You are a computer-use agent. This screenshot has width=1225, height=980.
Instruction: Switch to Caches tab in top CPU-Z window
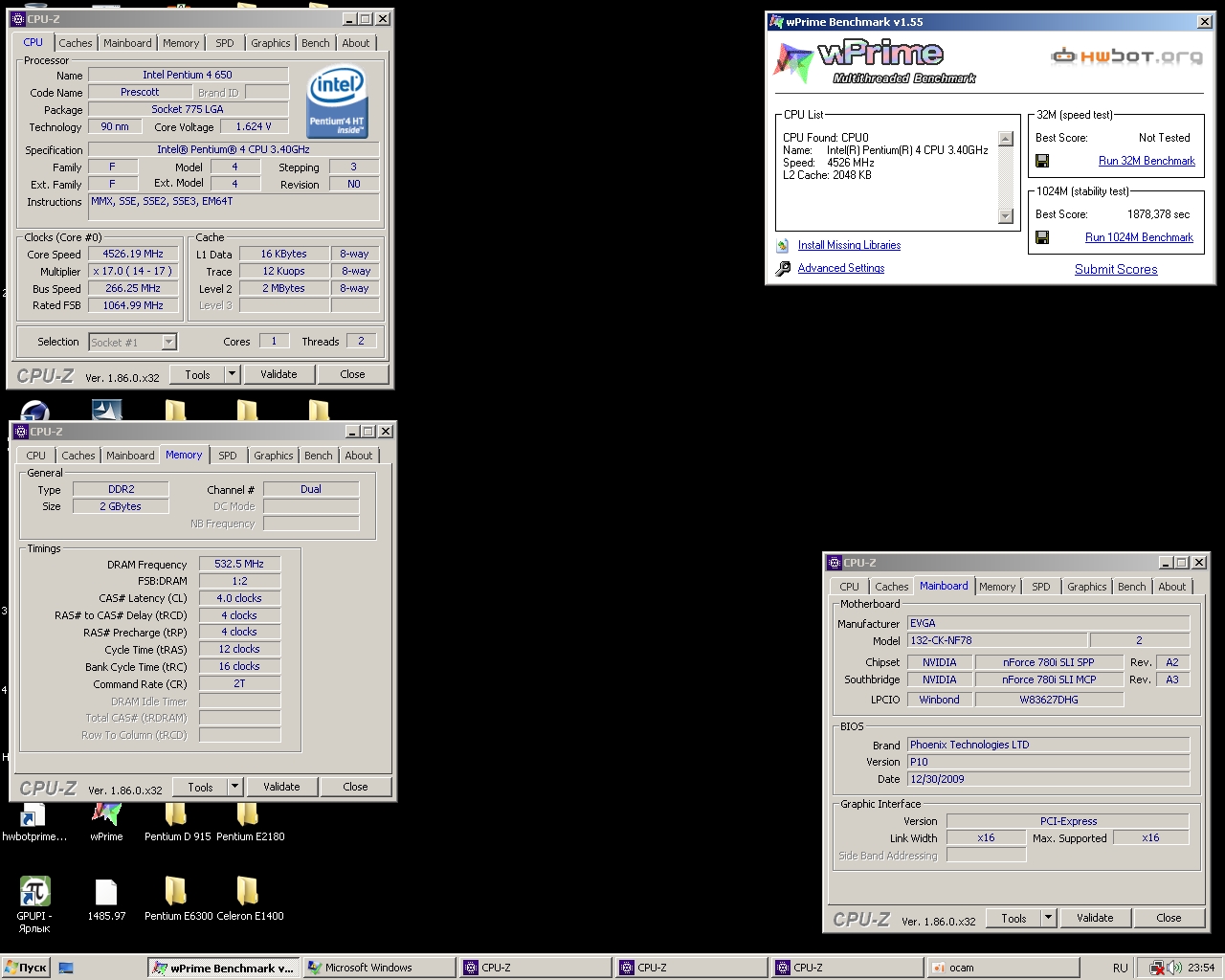pos(76,43)
